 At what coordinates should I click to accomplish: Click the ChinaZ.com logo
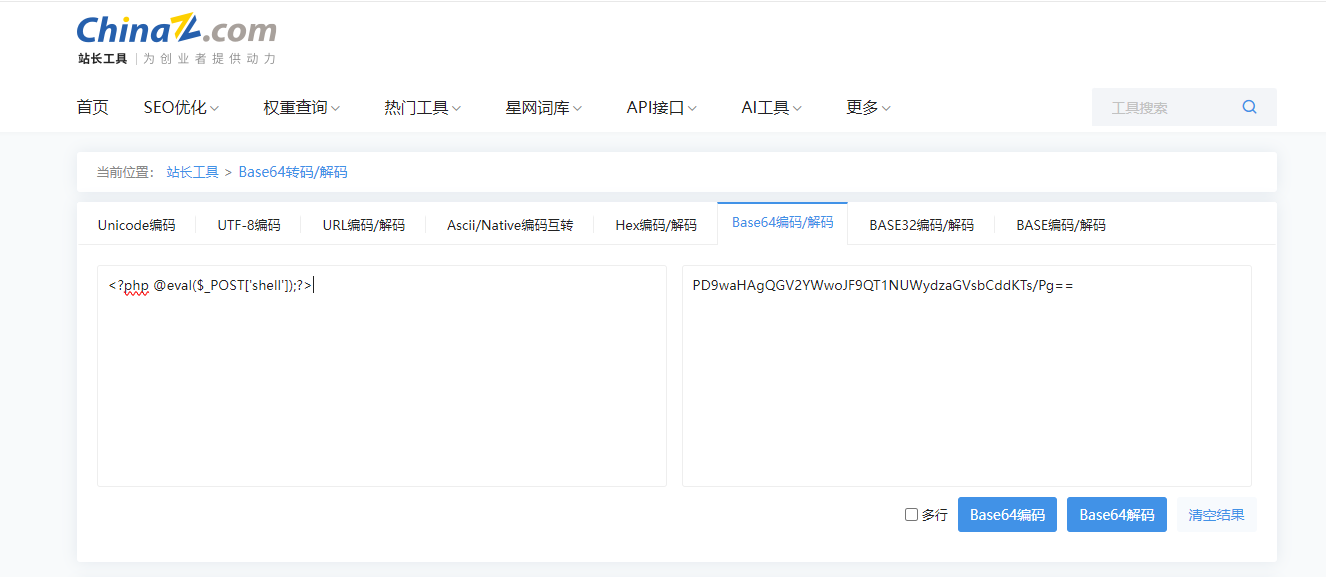[176, 31]
